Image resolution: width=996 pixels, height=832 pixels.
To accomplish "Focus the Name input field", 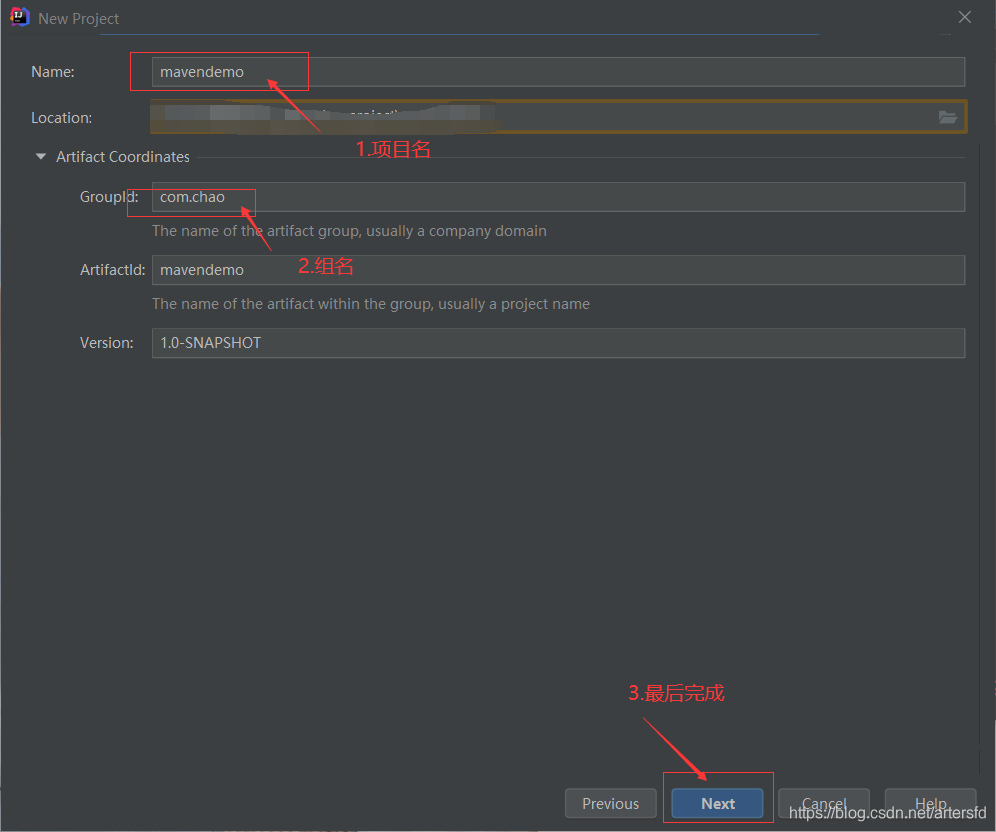I will point(558,72).
